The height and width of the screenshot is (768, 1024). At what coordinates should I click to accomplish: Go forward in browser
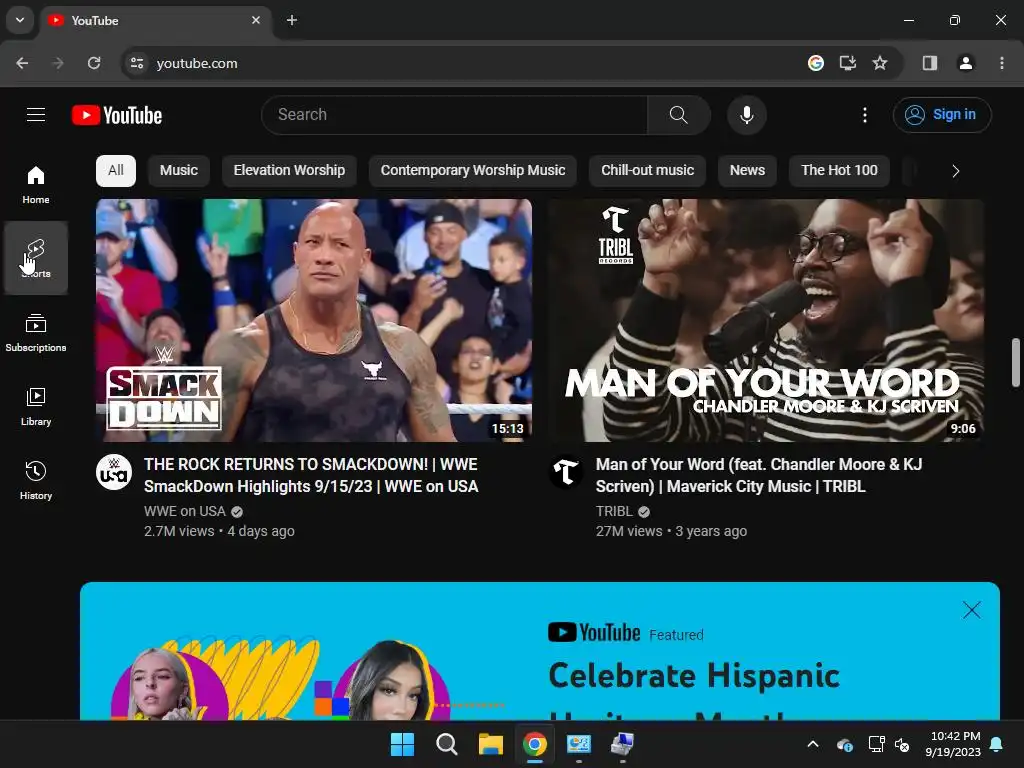point(58,63)
